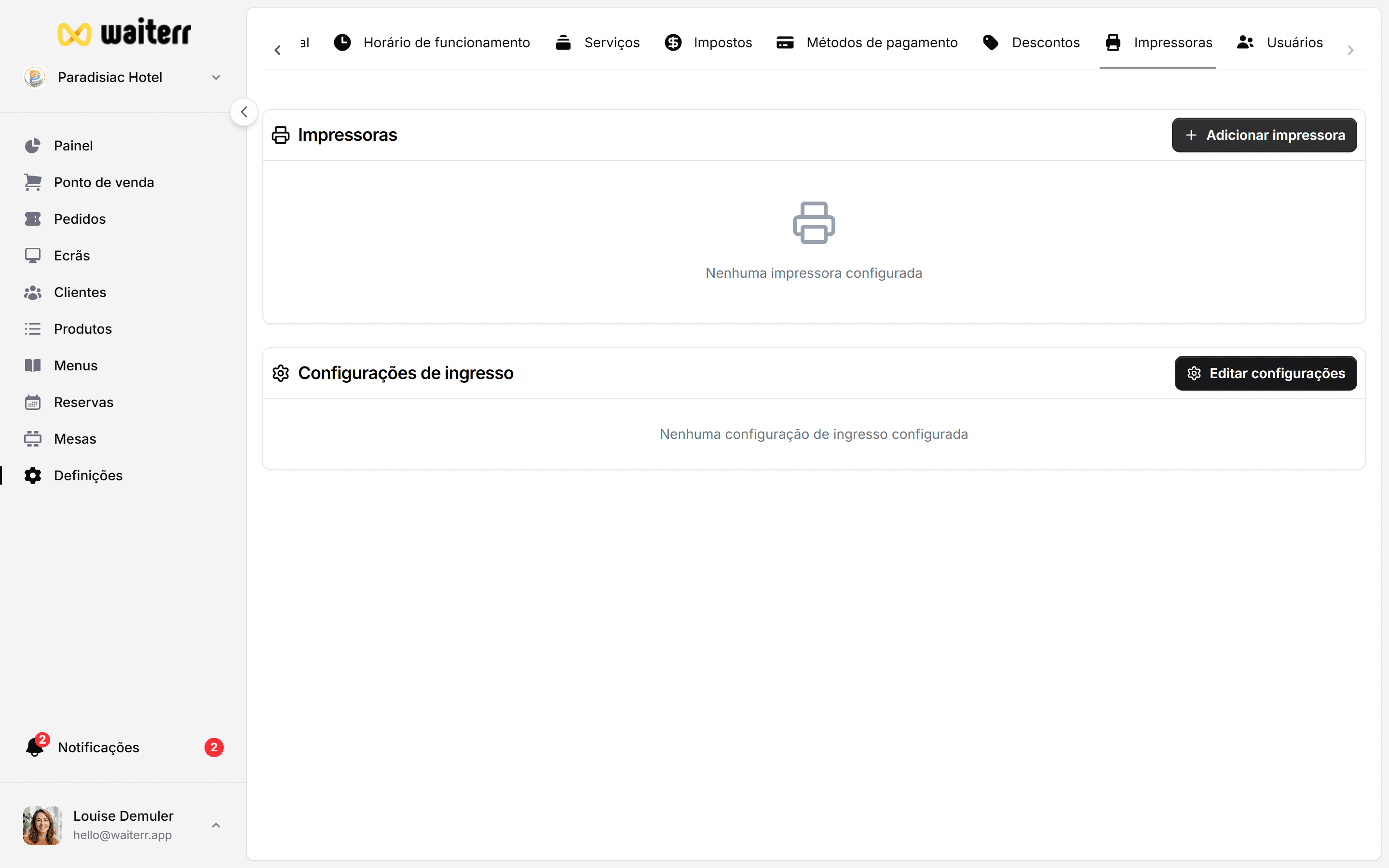The image size is (1389, 868).
Task: Click the Ponto de venda cart icon
Action: 33,182
